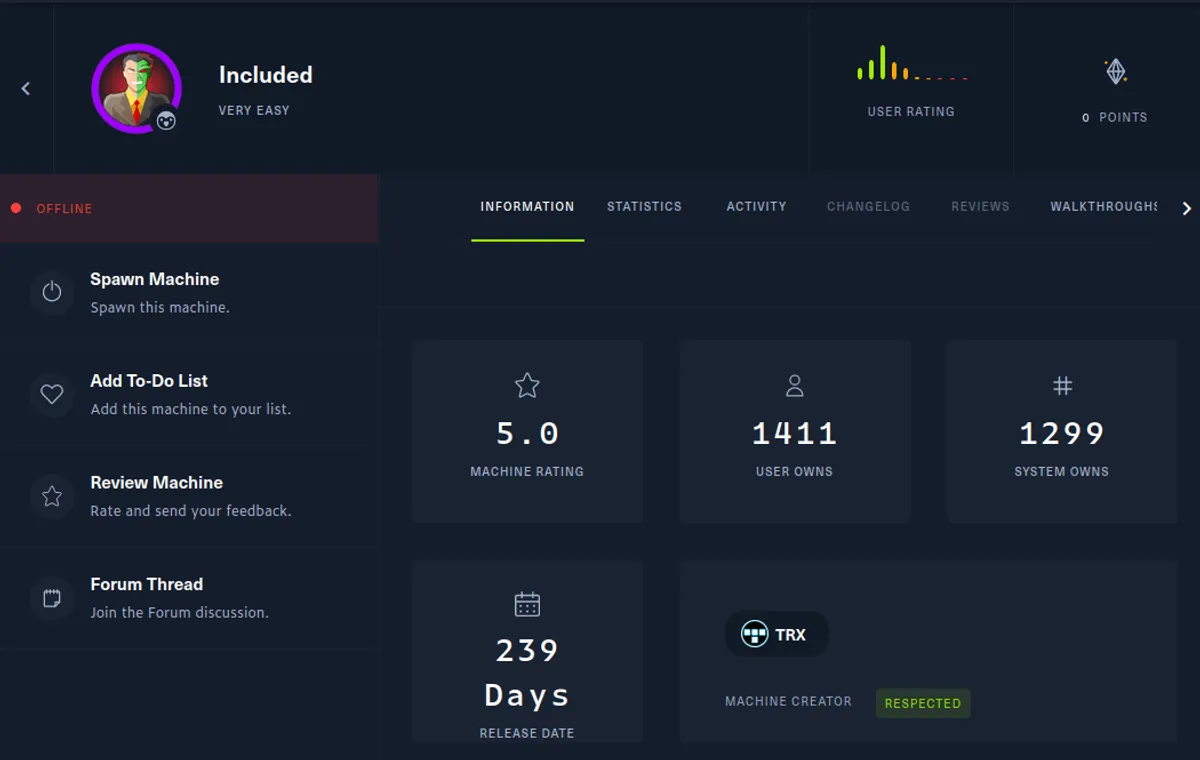Select the Changelog tab
The image size is (1200, 760).
868,207
